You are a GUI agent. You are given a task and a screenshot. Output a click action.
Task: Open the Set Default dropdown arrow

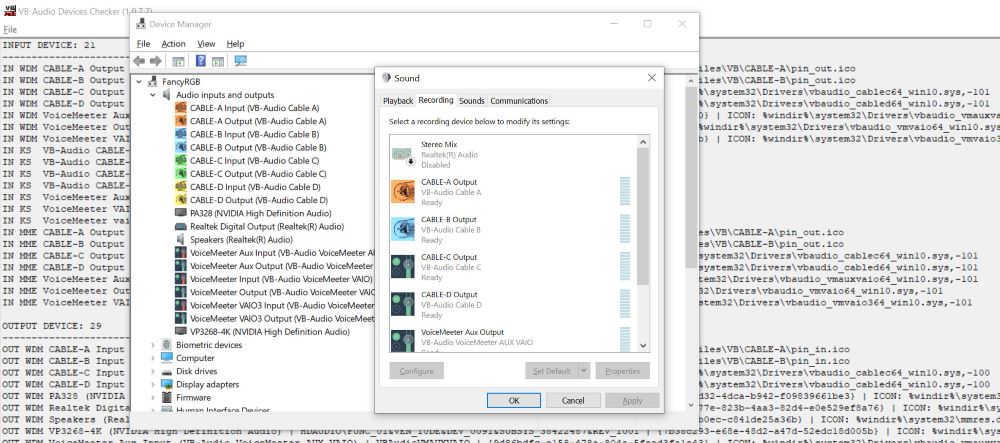584,371
